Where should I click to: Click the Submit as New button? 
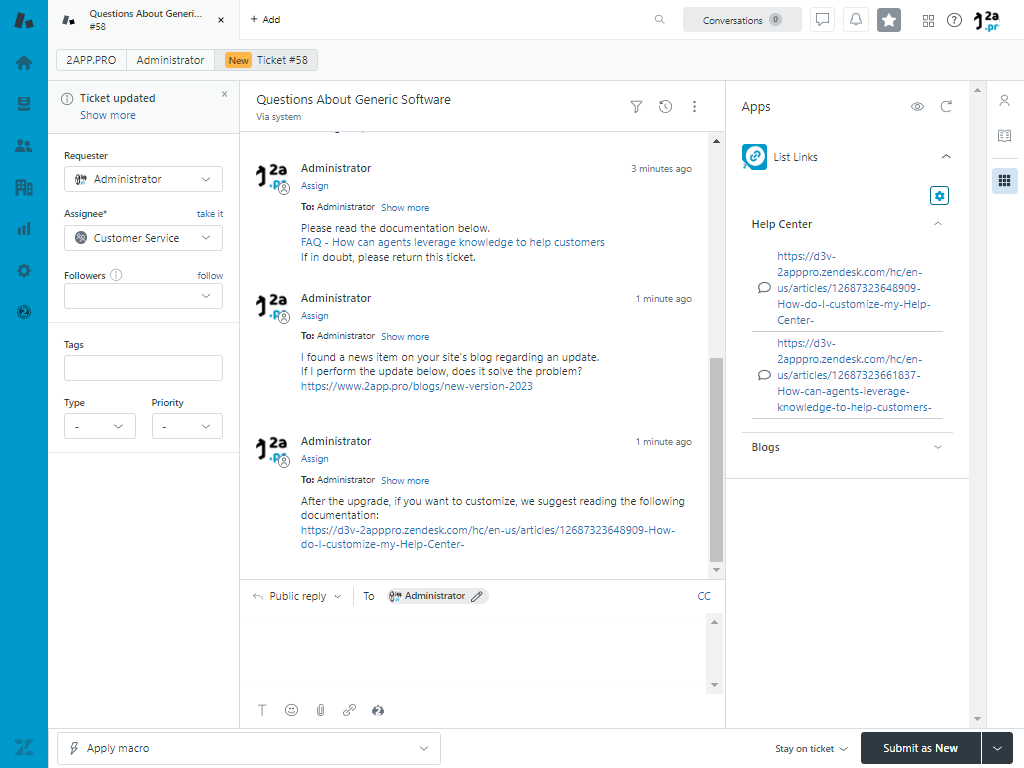click(x=919, y=748)
